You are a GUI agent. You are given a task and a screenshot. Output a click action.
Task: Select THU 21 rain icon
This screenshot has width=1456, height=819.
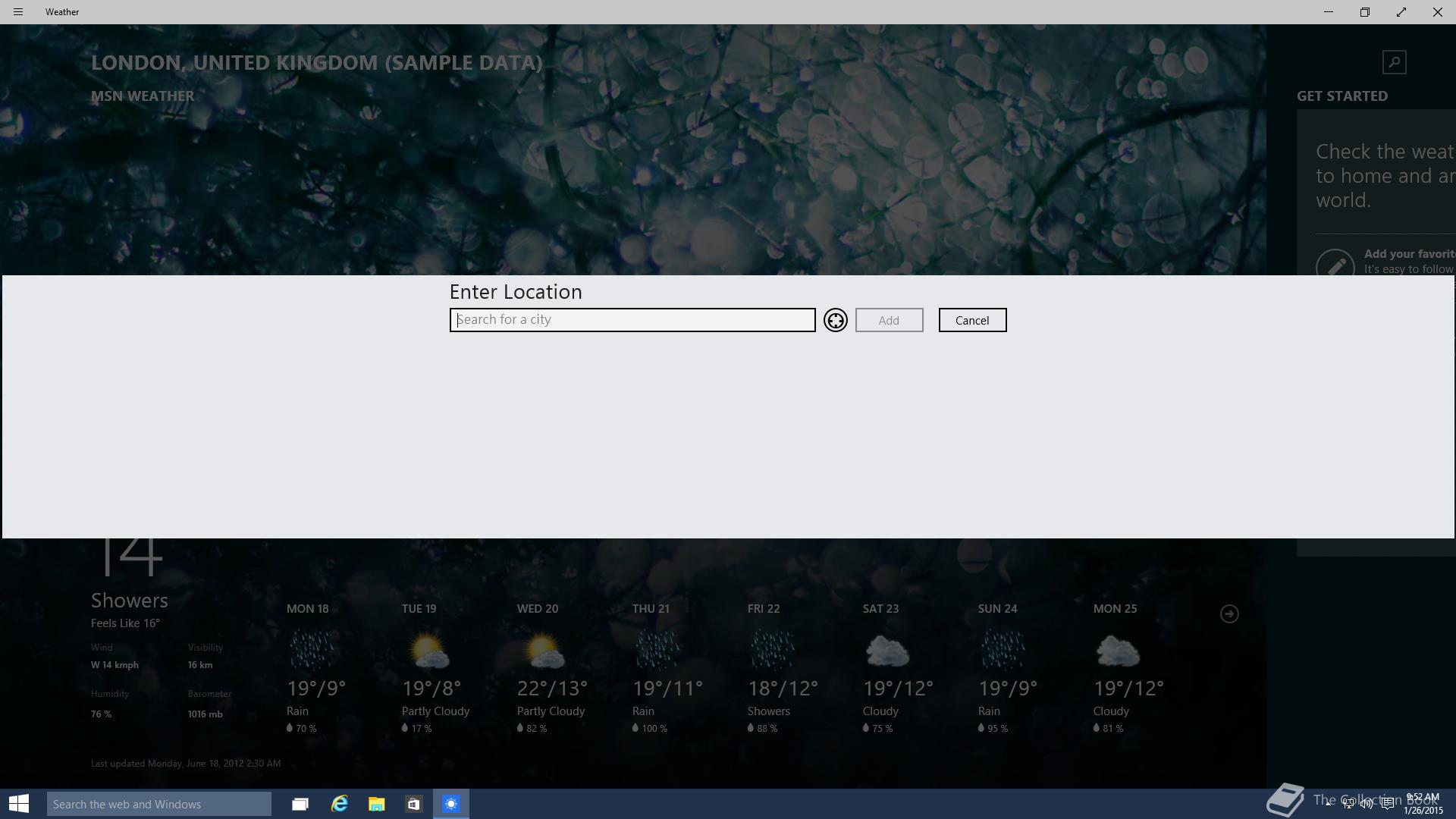click(657, 651)
